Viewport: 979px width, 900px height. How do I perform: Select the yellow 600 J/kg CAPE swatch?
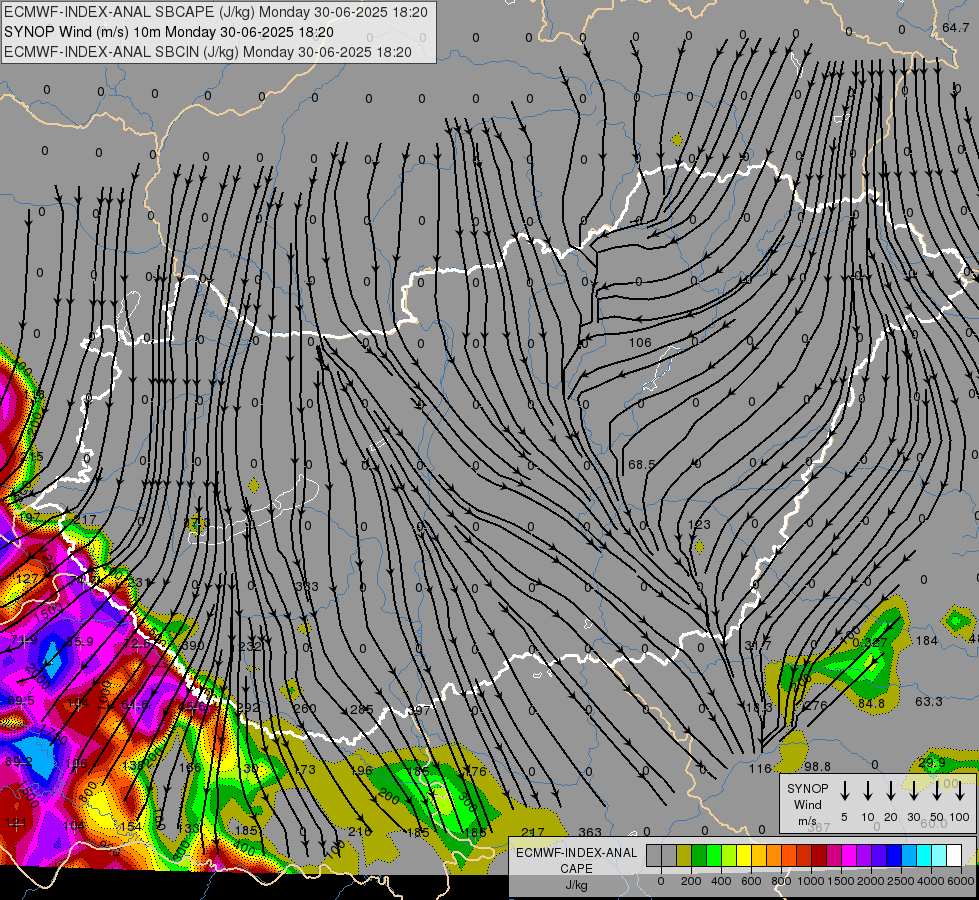point(744,856)
